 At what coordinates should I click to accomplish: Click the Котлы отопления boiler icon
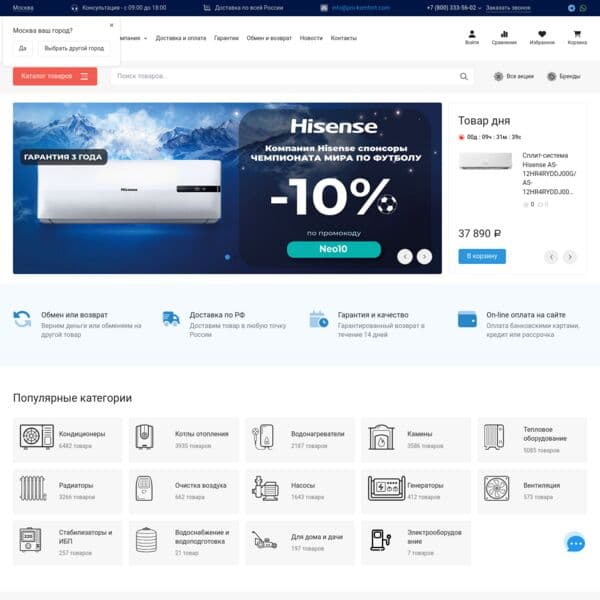(x=145, y=437)
